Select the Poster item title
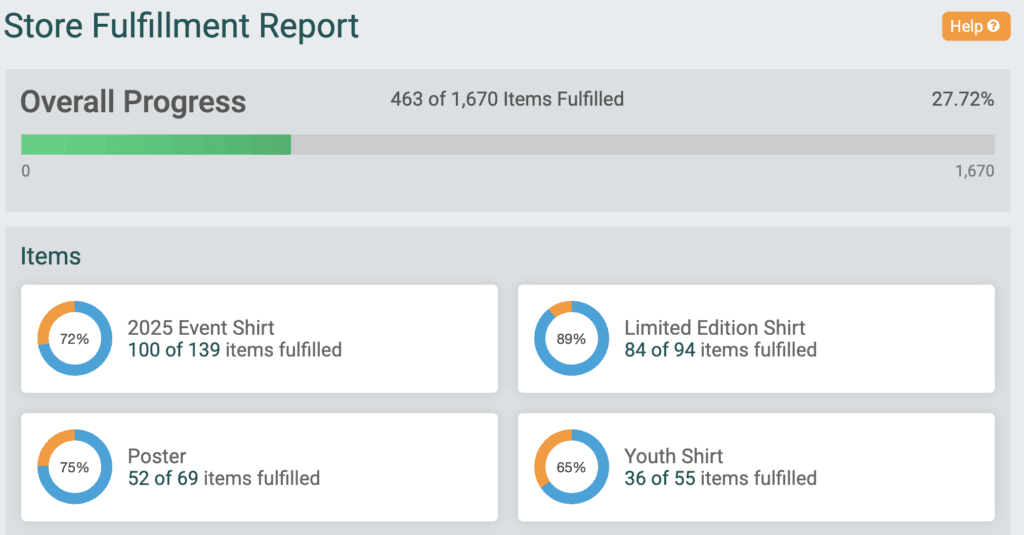Screen dimensions: 1024x535 tap(157, 456)
